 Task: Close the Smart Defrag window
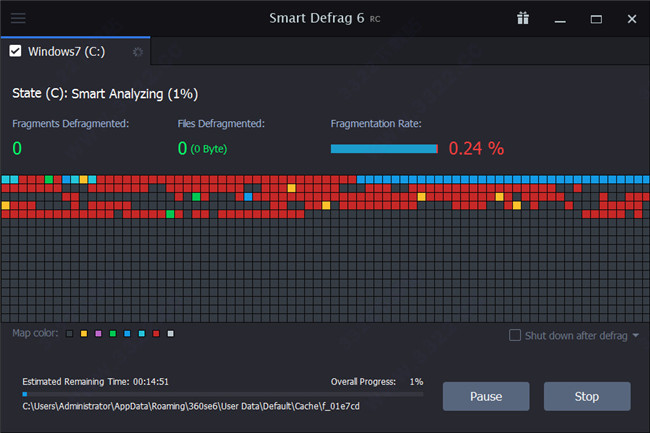(x=632, y=19)
